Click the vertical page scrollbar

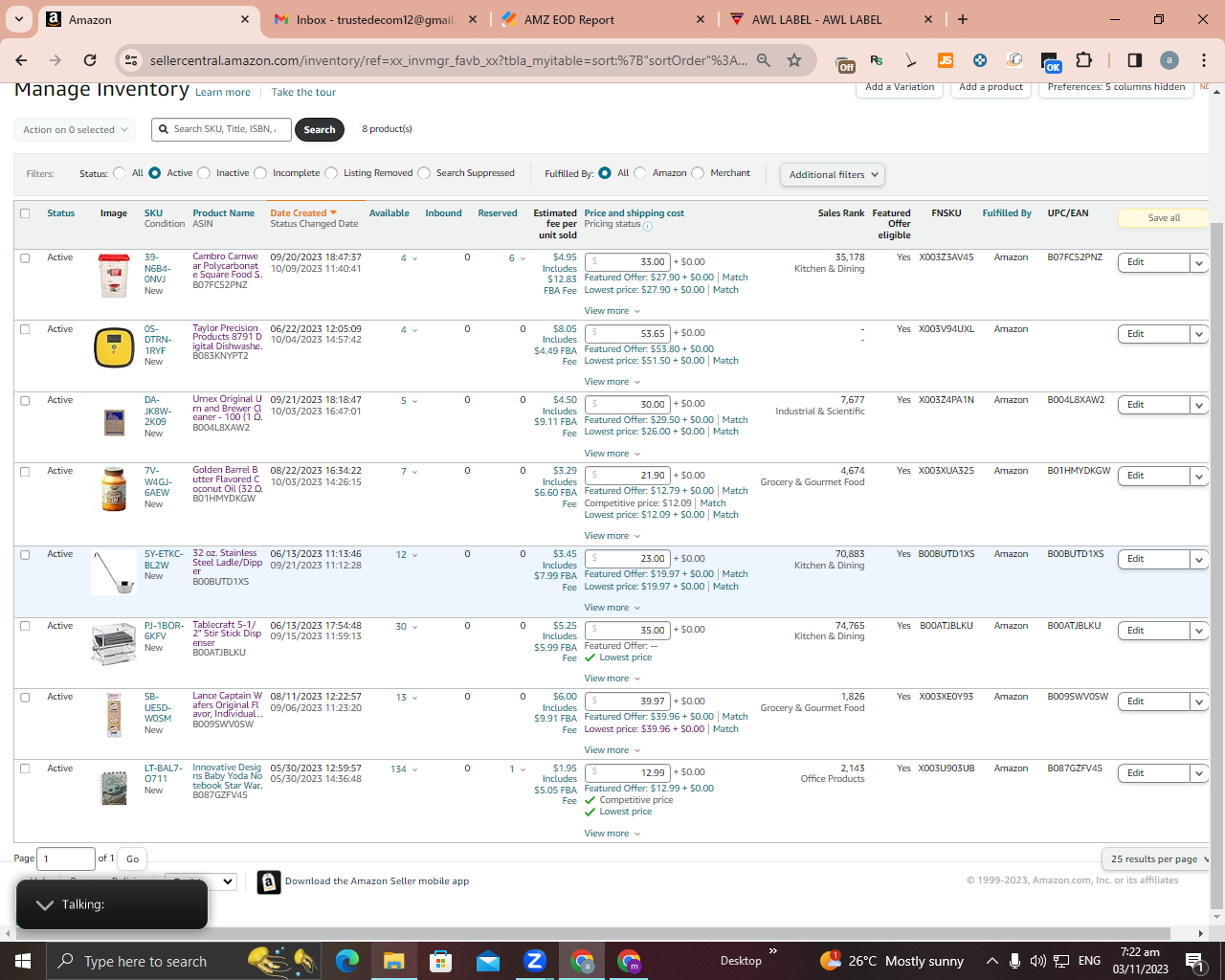click(x=1217, y=565)
